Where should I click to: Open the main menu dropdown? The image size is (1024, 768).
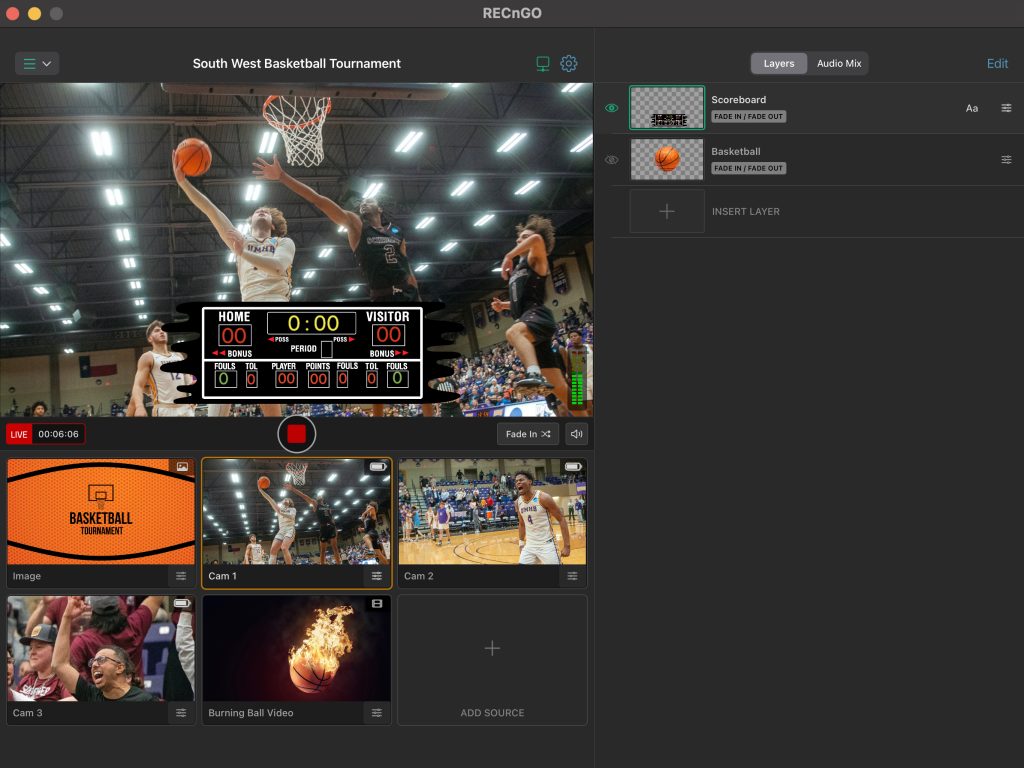pos(37,63)
